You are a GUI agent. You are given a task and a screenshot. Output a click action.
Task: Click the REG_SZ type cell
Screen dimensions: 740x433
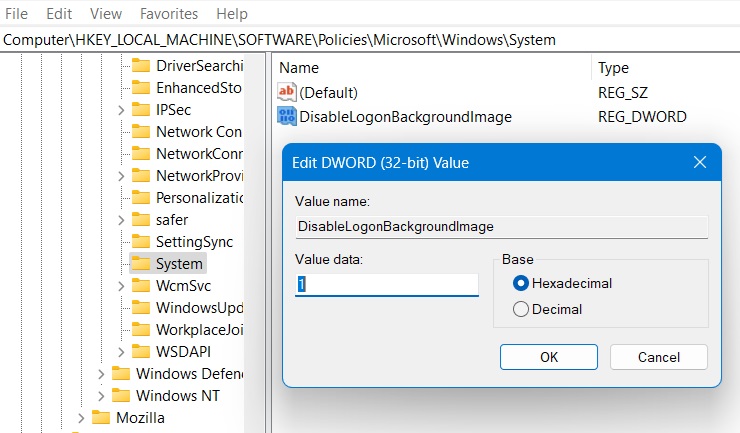(x=623, y=93)
